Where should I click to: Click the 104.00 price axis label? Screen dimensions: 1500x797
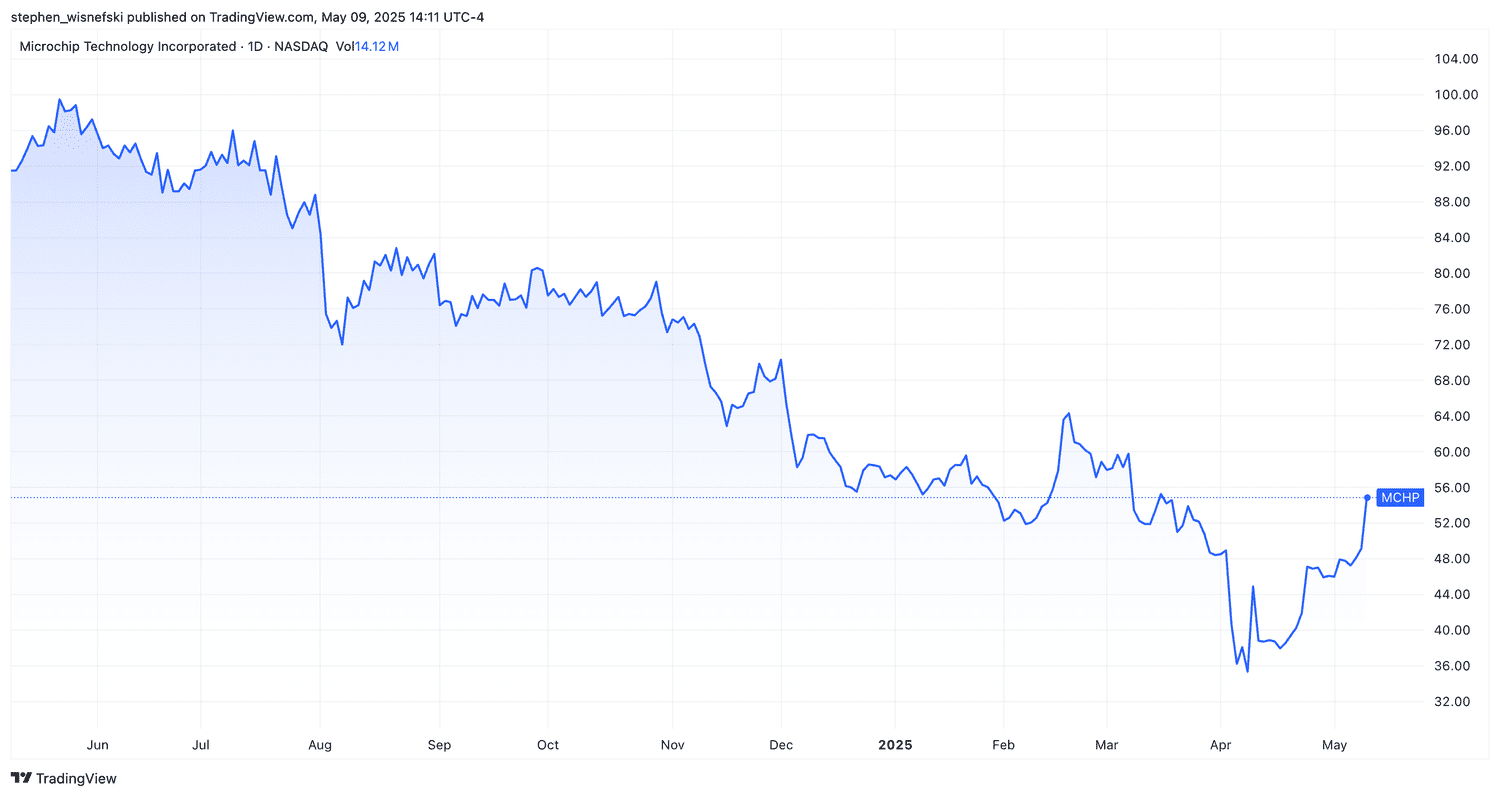point(1454,59)
